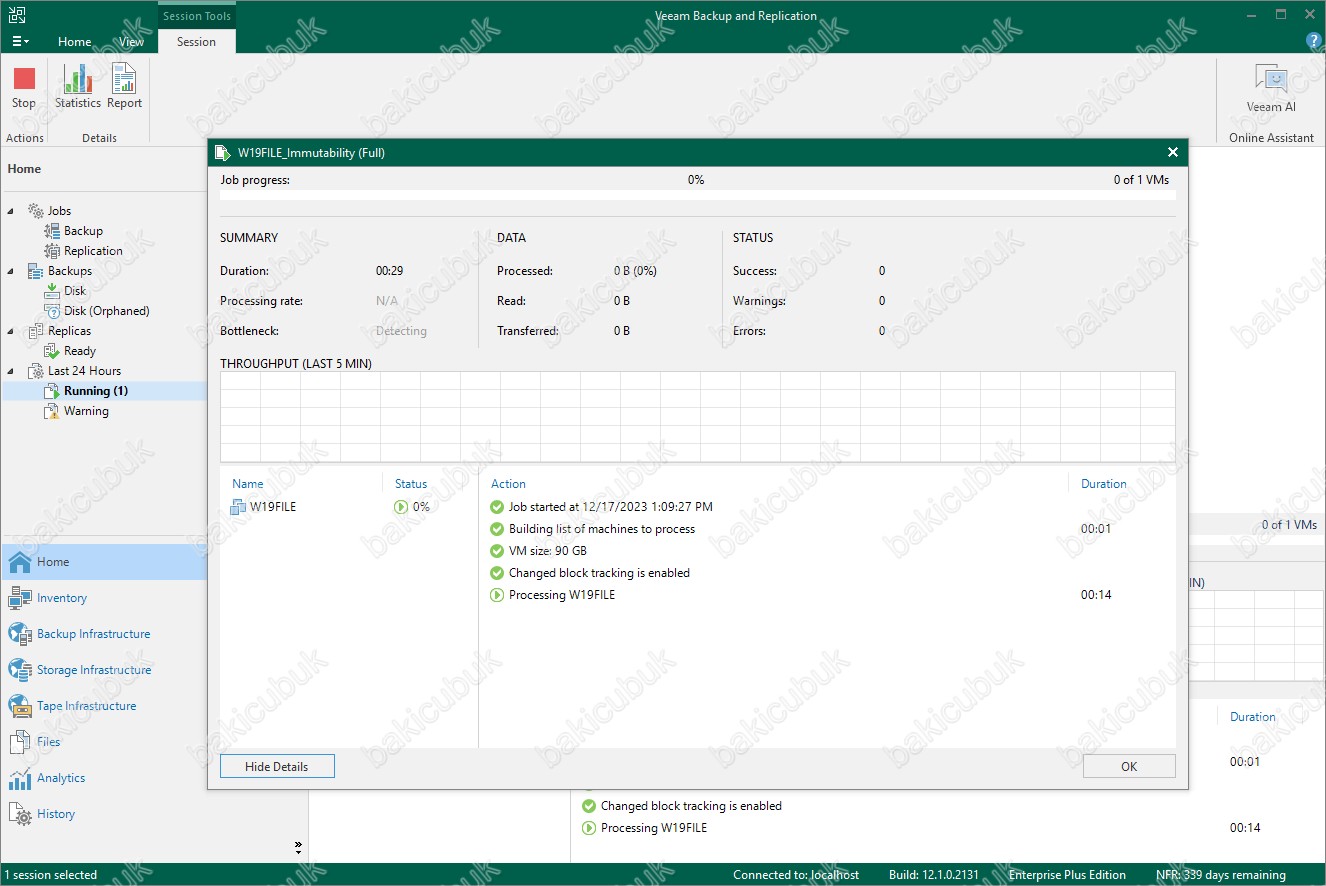Select Backup under Jobs
Screen dimensions: 1326x886
pos(83,231)
